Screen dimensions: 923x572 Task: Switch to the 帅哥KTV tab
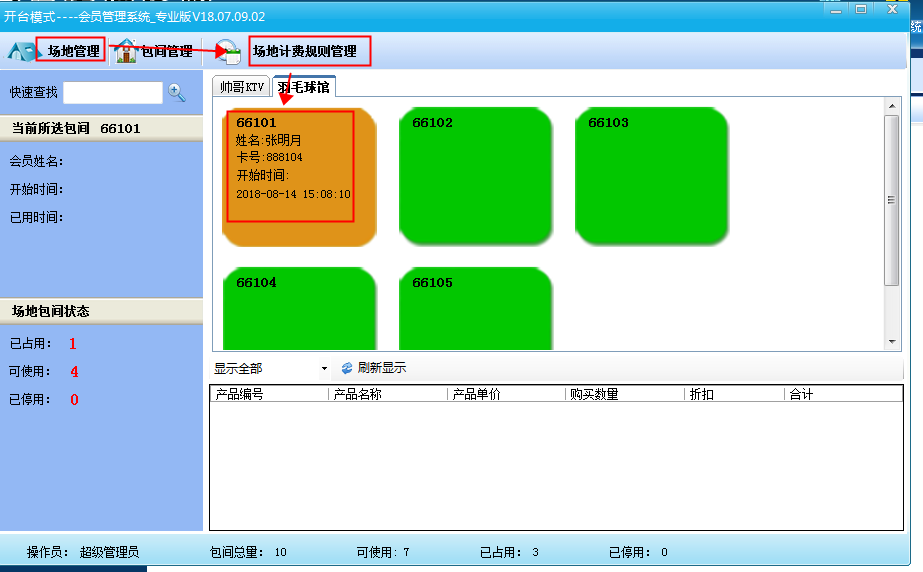[x=241, y=87]
